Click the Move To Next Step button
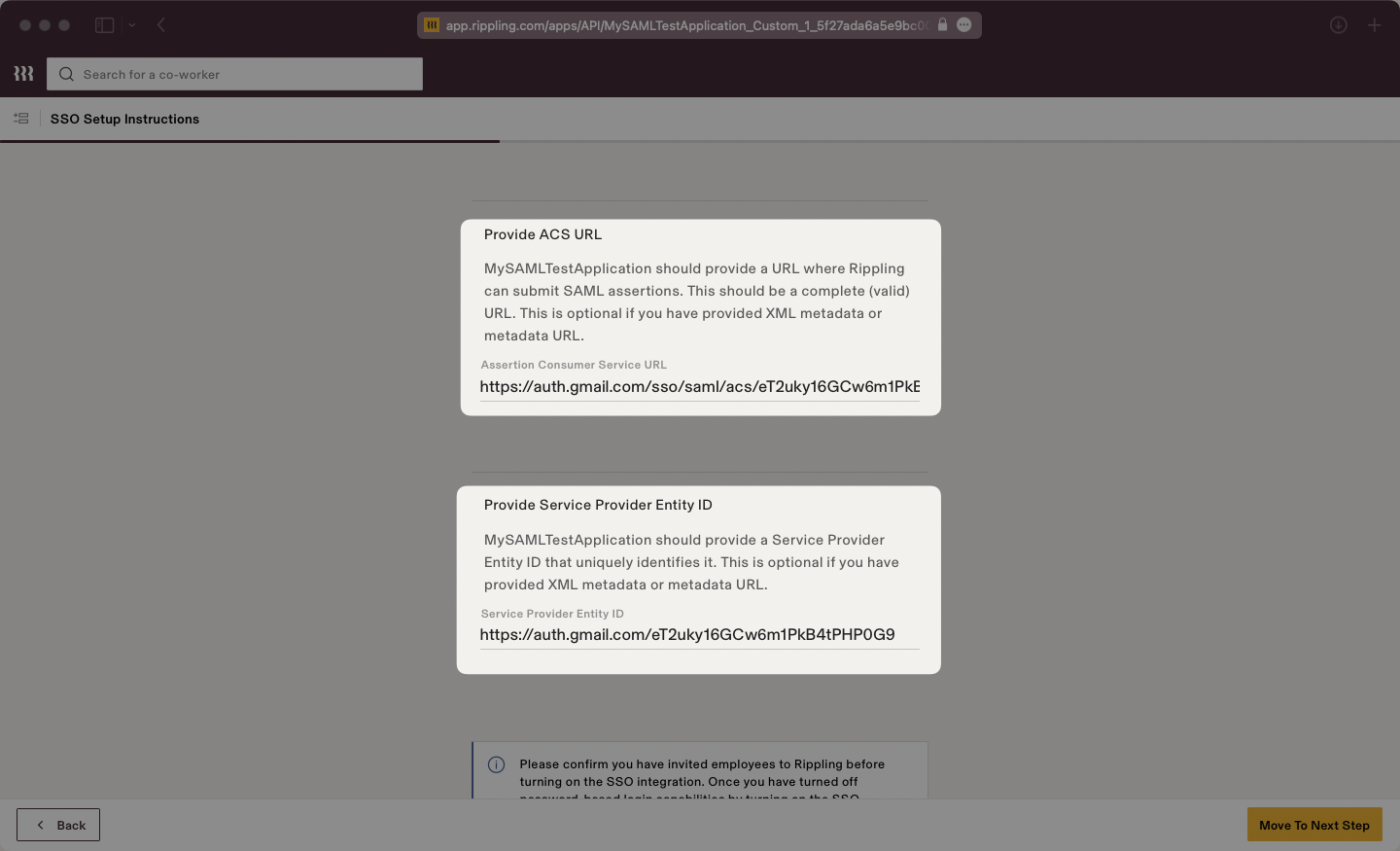 1314,825
